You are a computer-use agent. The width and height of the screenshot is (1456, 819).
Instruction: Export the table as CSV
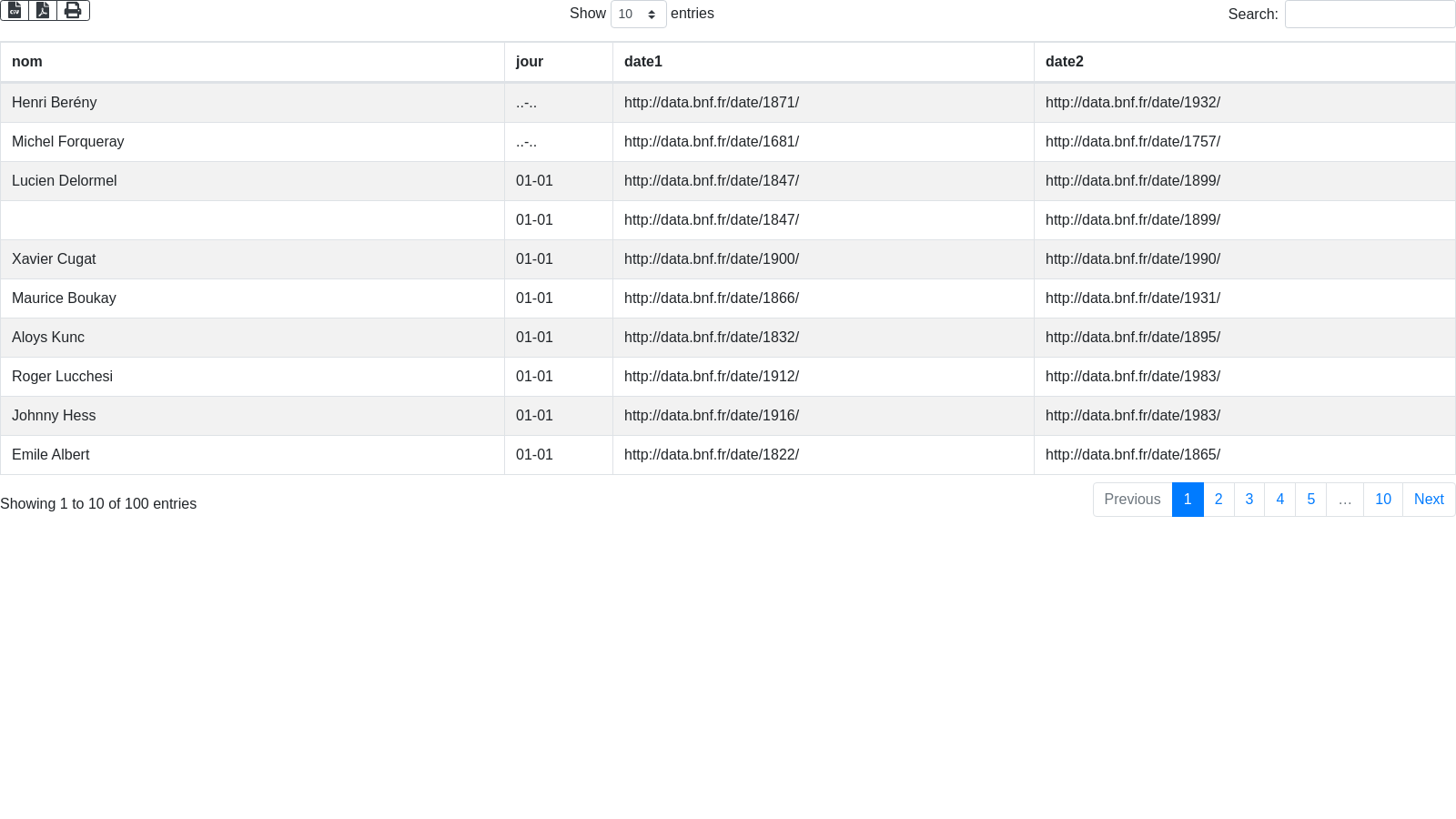(15, 10)
